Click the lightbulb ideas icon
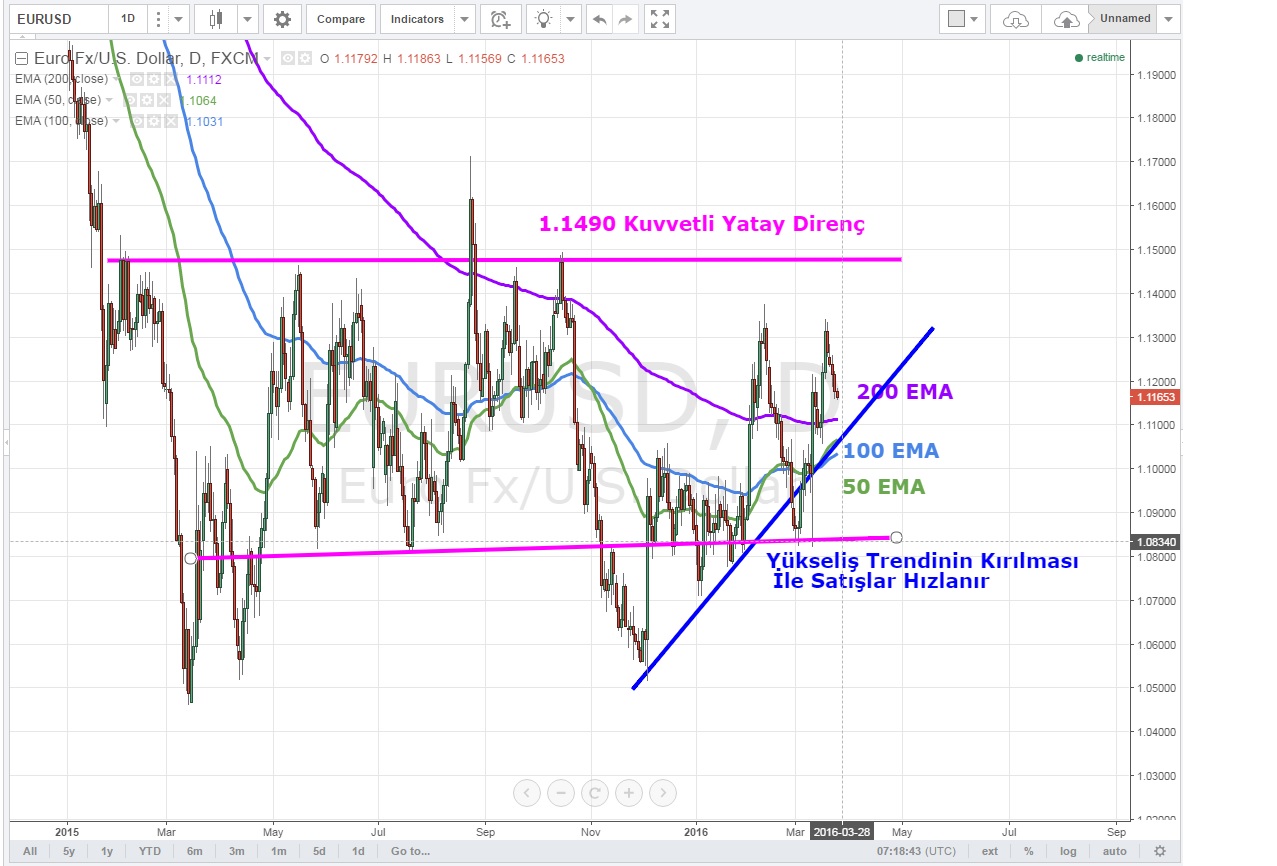 [x=543, y=19]
